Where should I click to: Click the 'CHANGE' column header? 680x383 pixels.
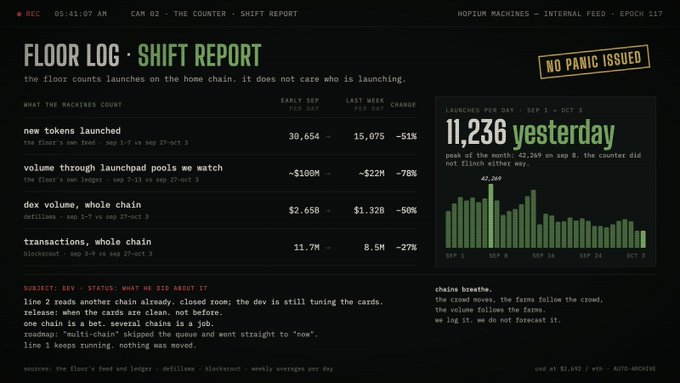click(403, 105)
